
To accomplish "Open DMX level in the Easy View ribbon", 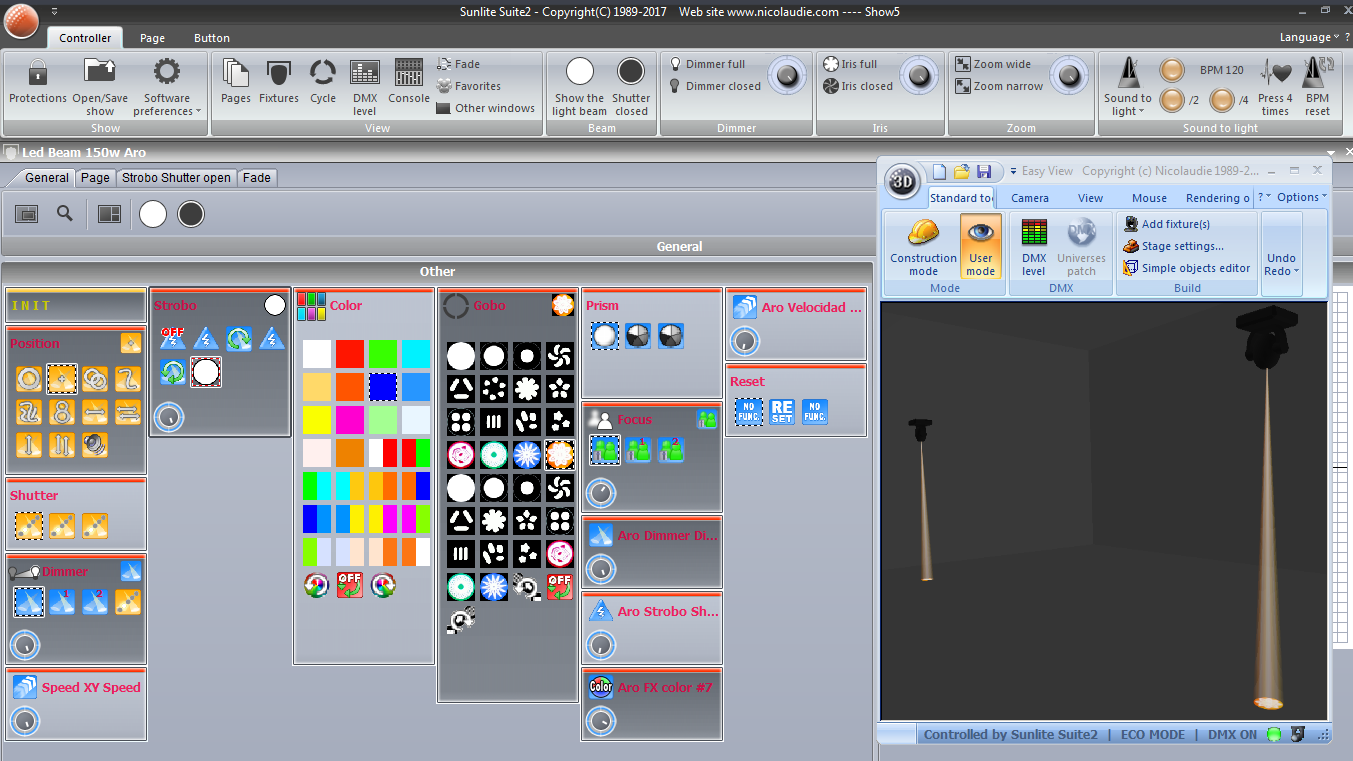I will [1034, 247].
